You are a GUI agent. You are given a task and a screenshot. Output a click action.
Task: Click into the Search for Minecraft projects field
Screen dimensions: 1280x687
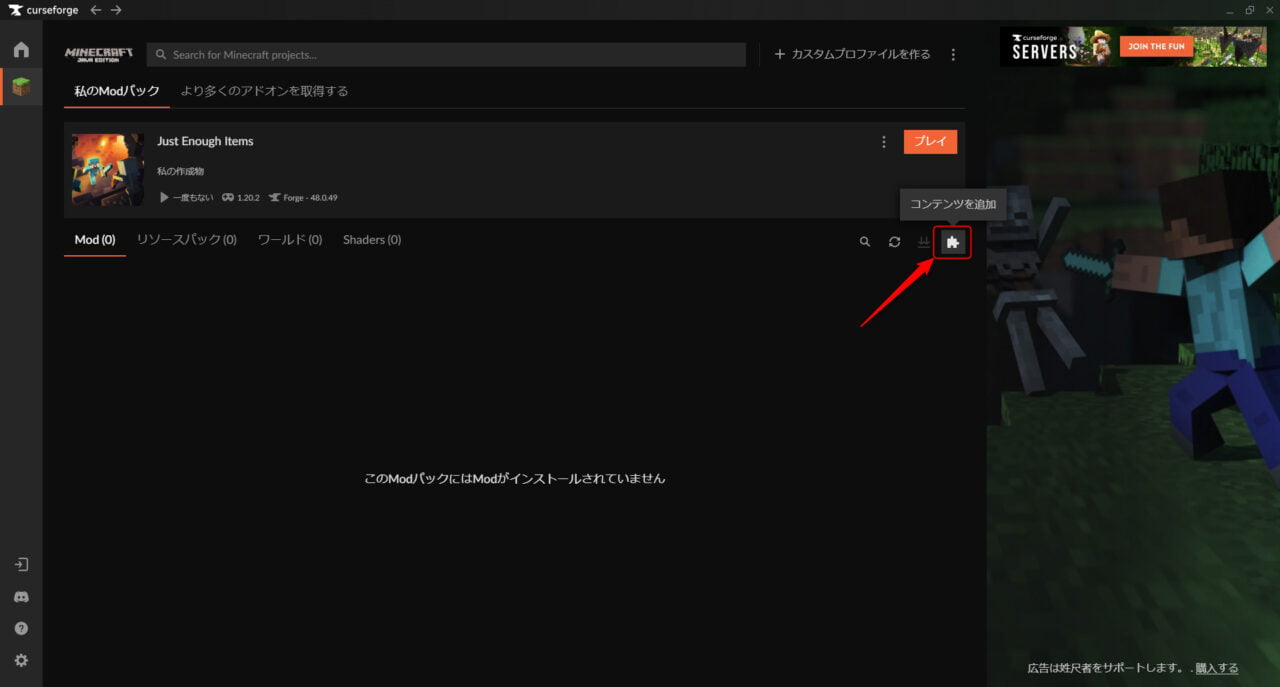click(x=446, y=54)
